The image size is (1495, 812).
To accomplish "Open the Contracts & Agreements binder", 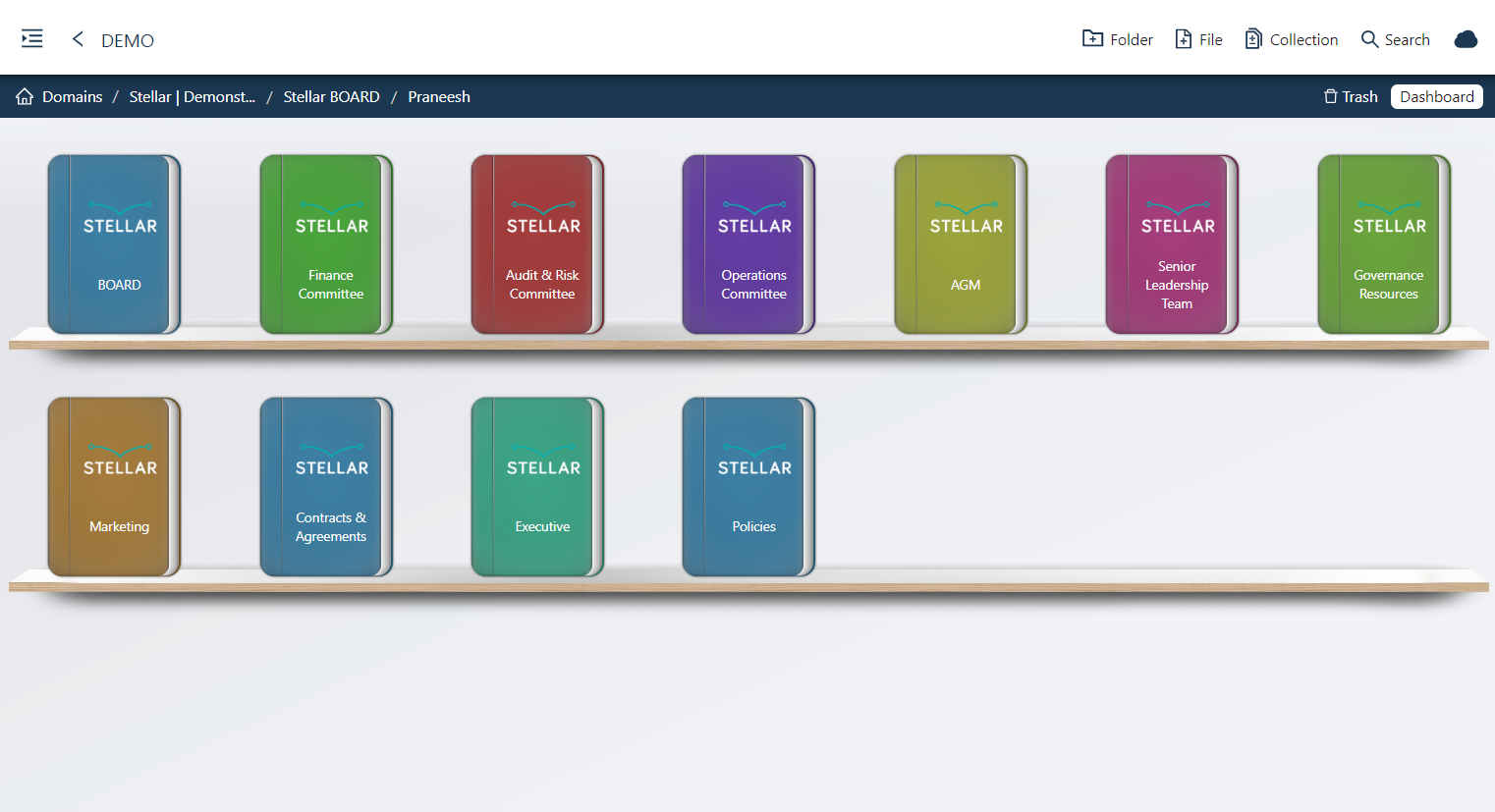I will coord(325,486).
